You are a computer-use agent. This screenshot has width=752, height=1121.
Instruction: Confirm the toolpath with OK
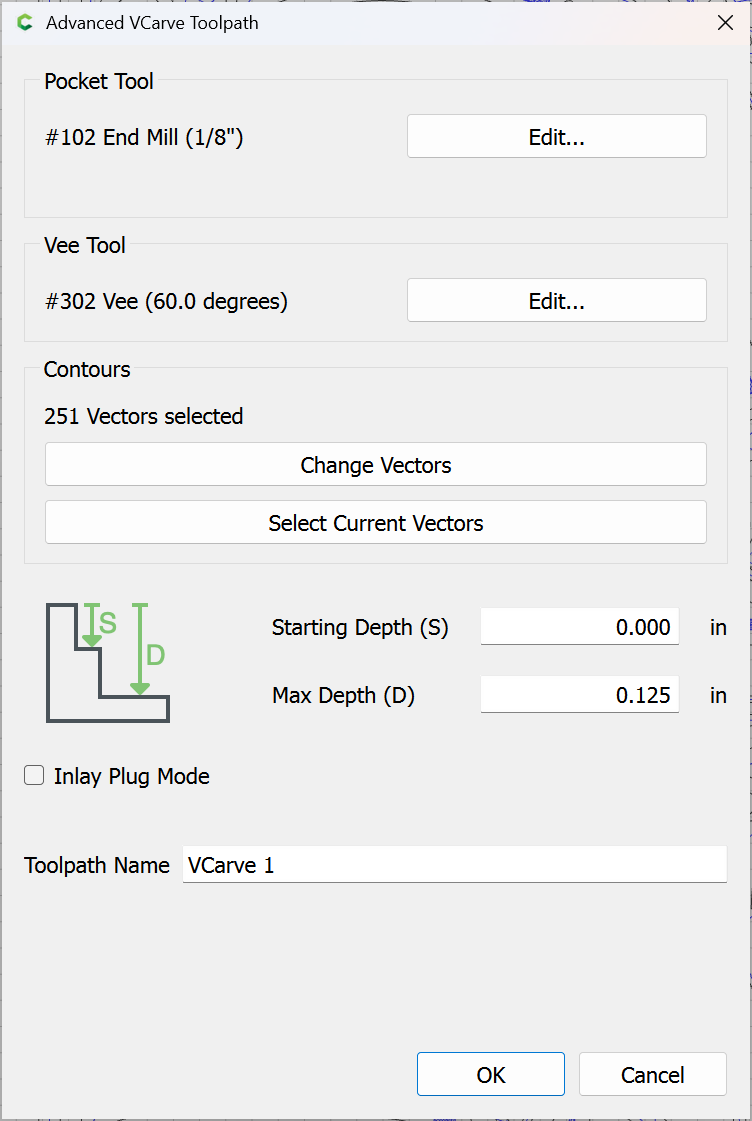pyautogui.click(x=490, y=1075)
